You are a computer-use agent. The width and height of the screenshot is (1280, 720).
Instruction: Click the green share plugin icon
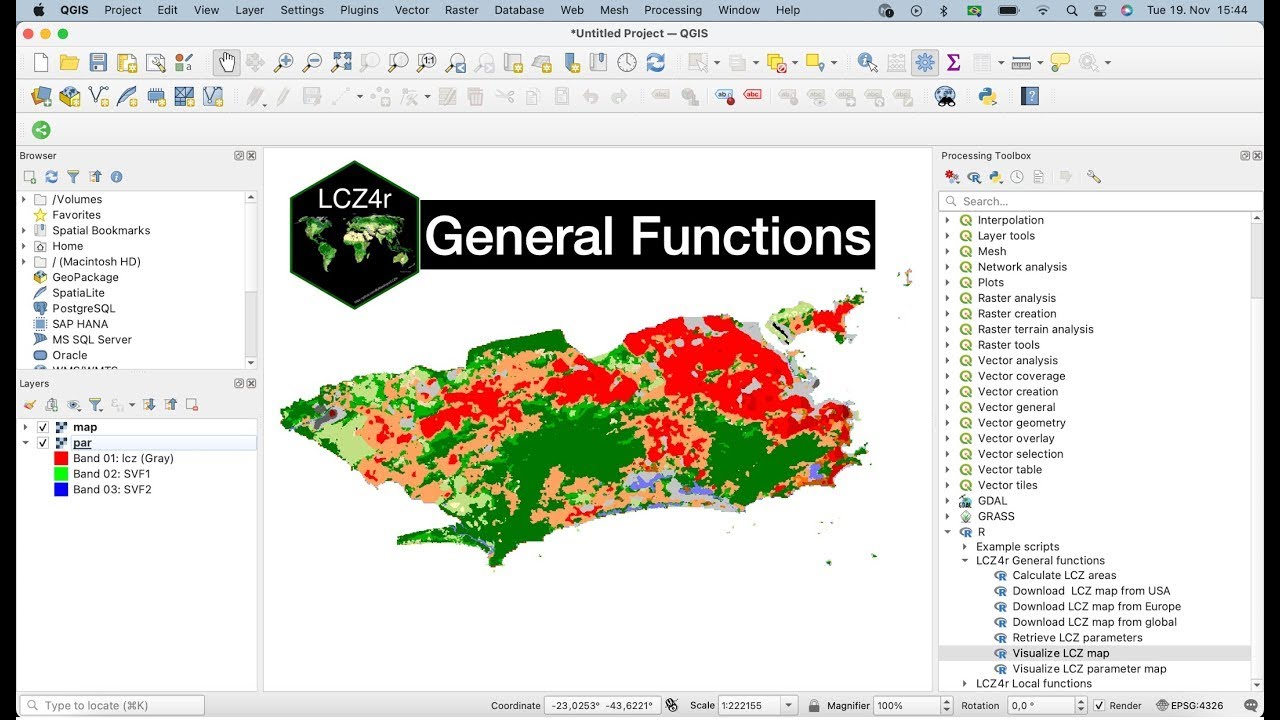click(x=41, y=130)
